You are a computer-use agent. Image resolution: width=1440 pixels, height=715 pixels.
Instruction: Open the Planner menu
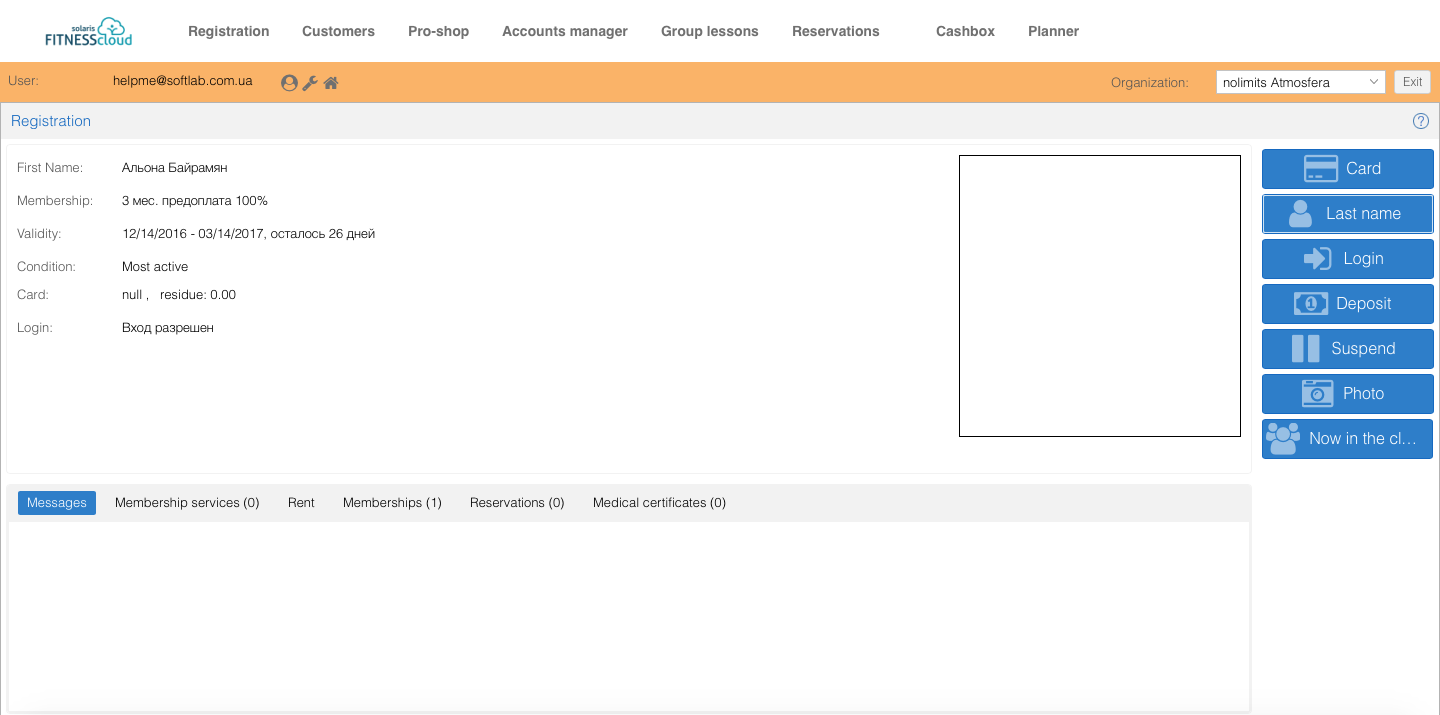(1053, 31)
